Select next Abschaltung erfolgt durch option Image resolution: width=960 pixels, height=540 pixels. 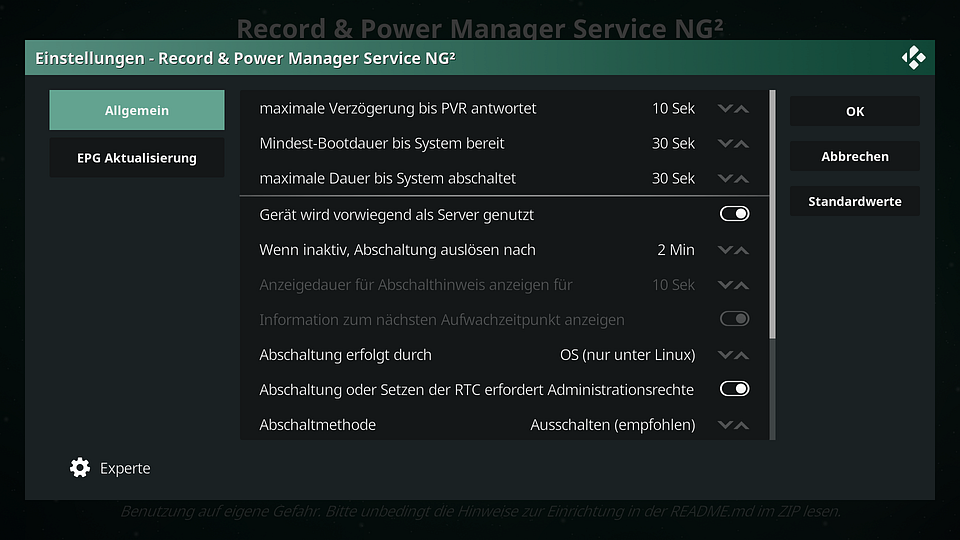coord(741,355)
